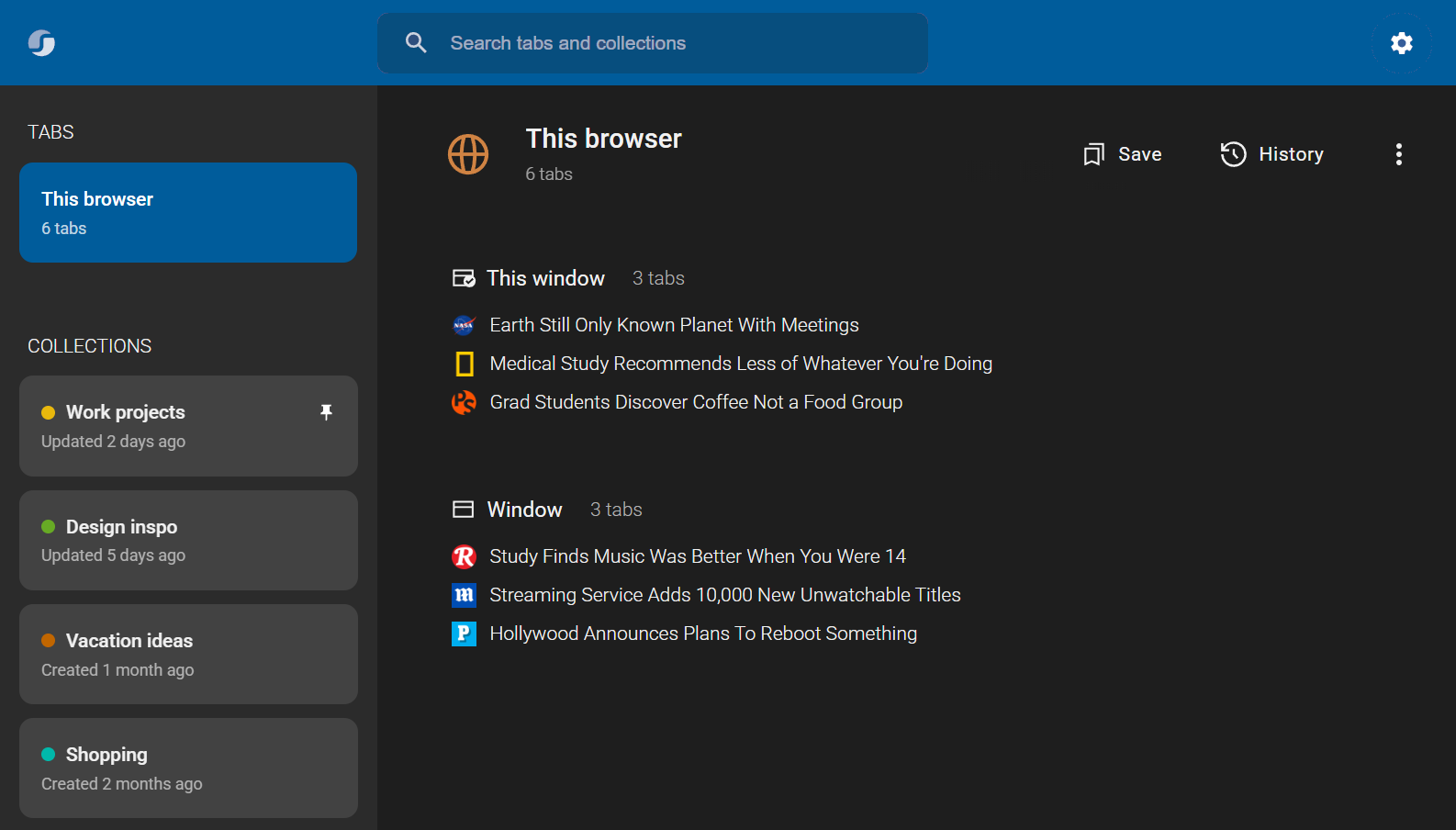Click the Save bookmark icon
Image resolution: width=1456 pixels, height=830 pixels.
click(x=1093, y=154)
